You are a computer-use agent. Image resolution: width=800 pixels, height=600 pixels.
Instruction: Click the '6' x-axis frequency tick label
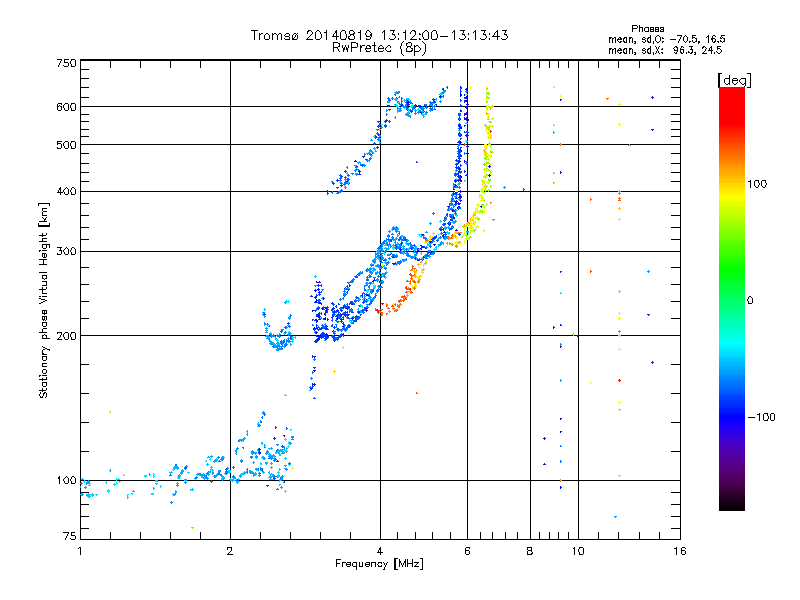(467, 551)
